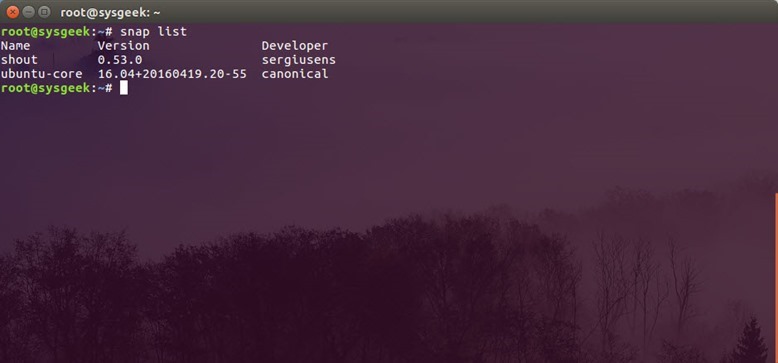Click the terminal cursor block at prompt
Viewport: 778px width, 363px height.
(x=124, y=88)
